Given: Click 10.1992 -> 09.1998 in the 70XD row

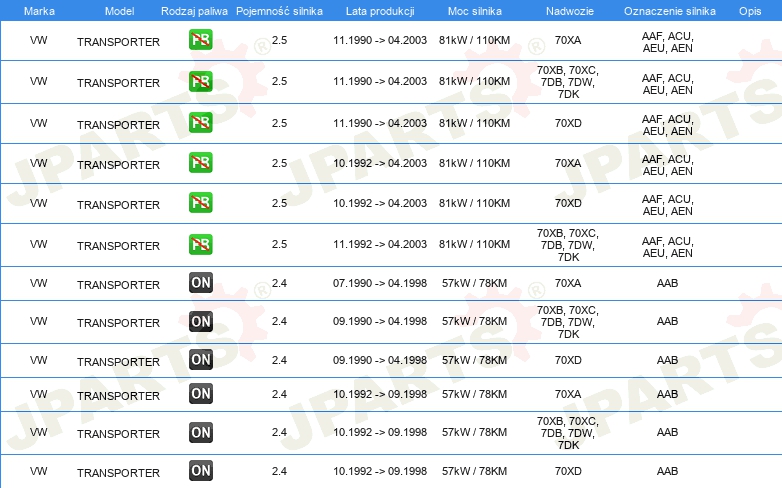Looking at the screenshot, I should click(380, 471).
